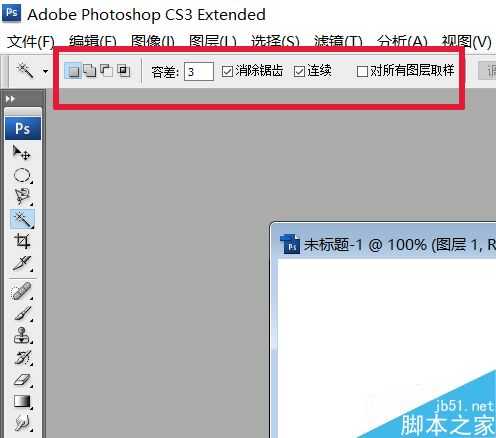The height and width of the screenshot is (438, 496).
Task: Select the Elliptical Marquee tool
Action: click(x=22, y=175)
